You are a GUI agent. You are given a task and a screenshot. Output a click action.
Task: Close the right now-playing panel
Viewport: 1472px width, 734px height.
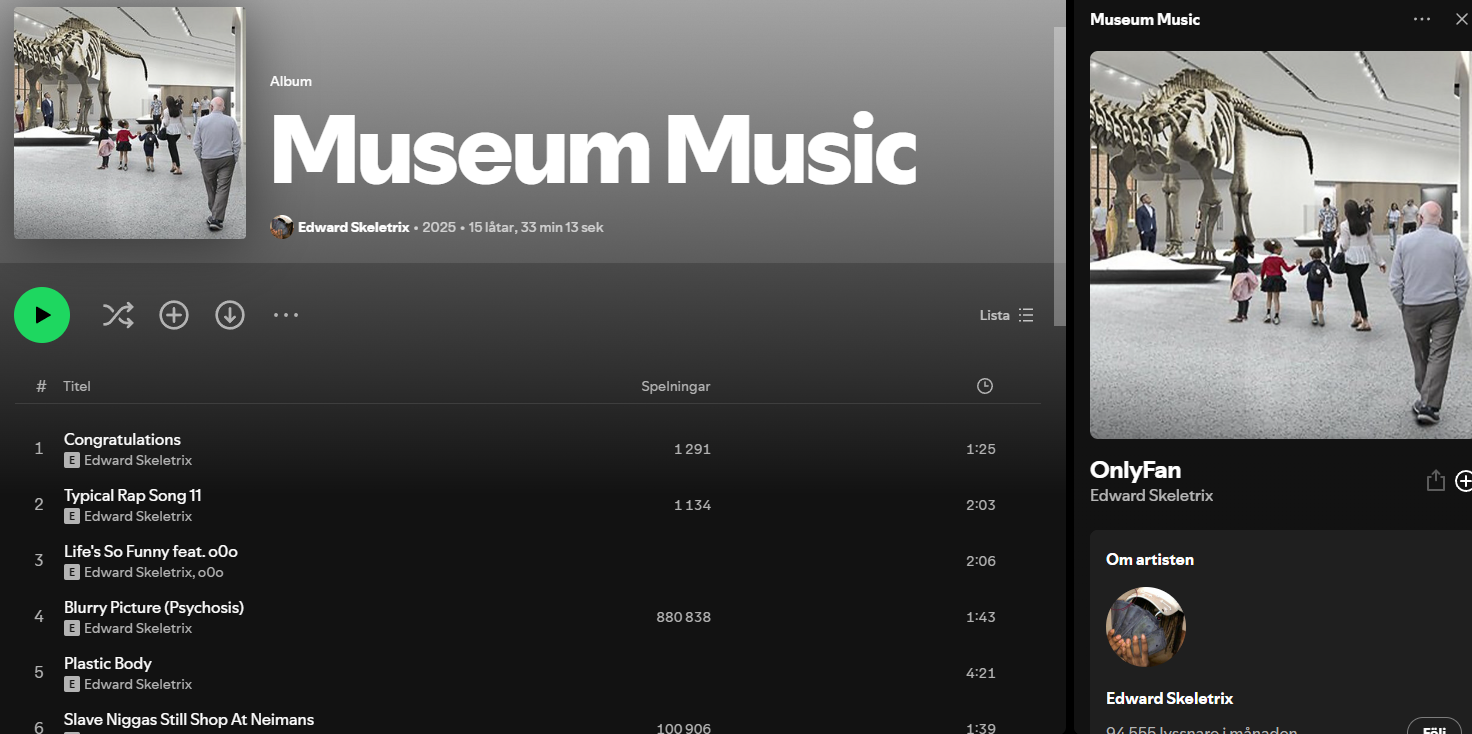pyautogui.click(x=1461, y=19)
